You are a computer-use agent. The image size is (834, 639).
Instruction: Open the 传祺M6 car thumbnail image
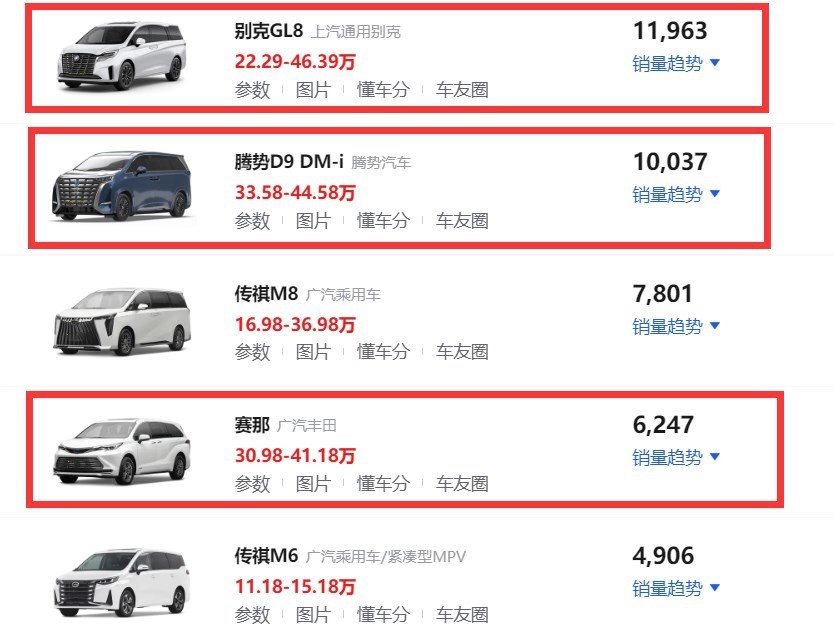pyautogui.click(x=122, y=584)
